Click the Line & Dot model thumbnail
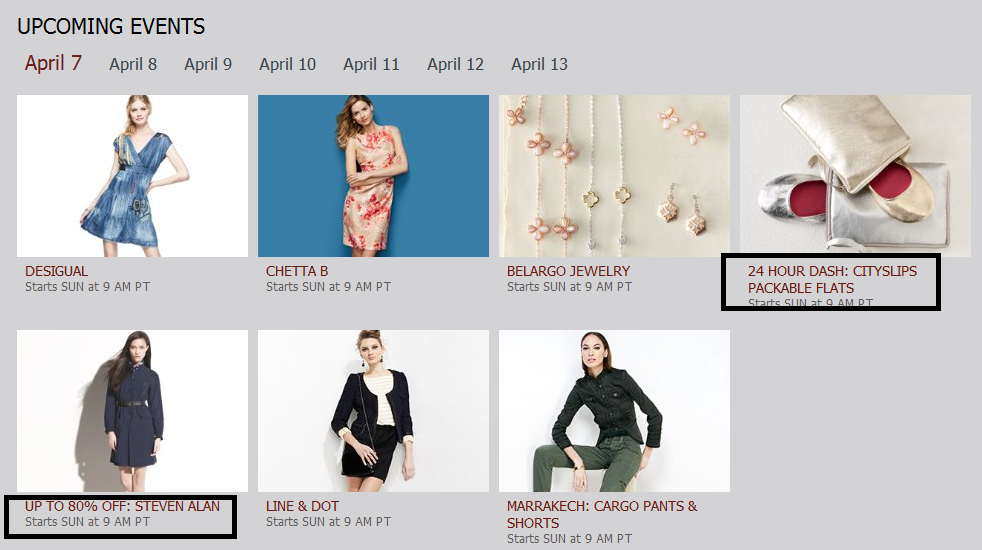 373,411
